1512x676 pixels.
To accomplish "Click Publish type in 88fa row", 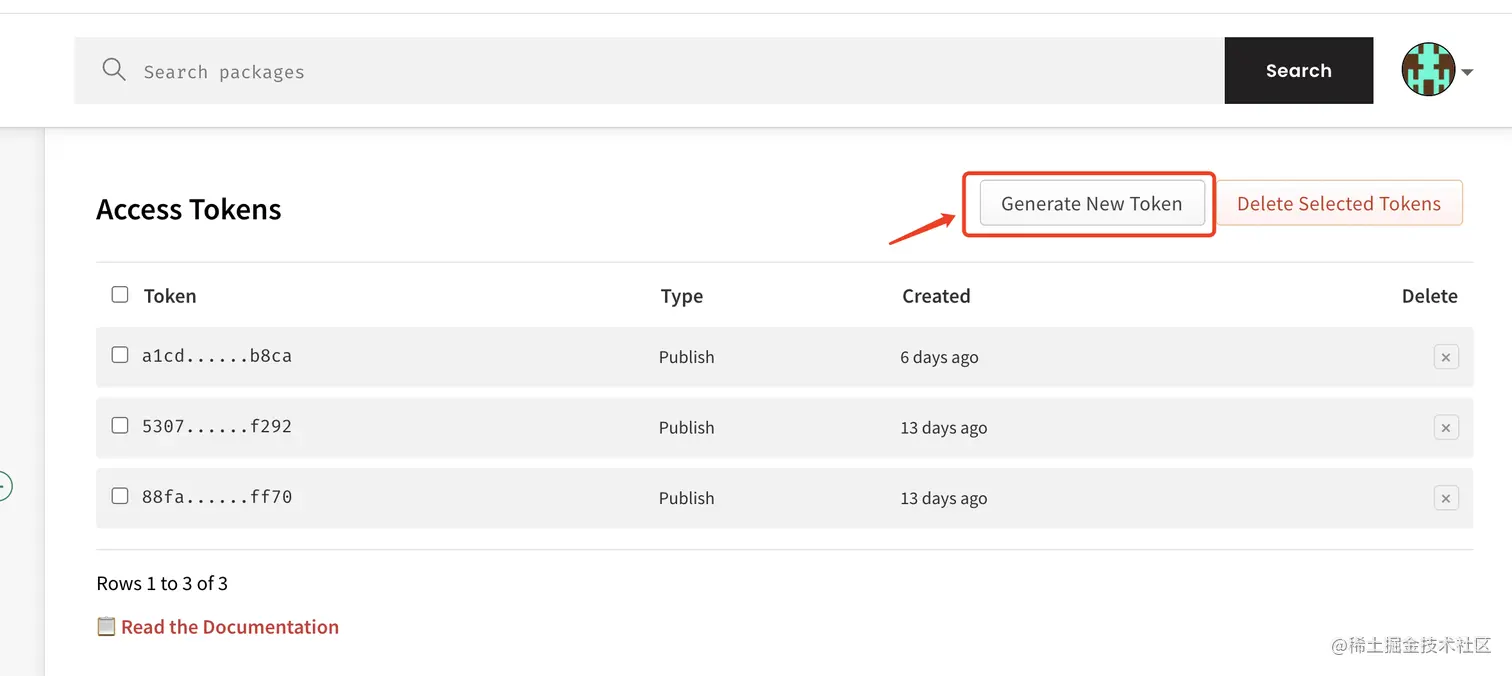I will [686, 498].
